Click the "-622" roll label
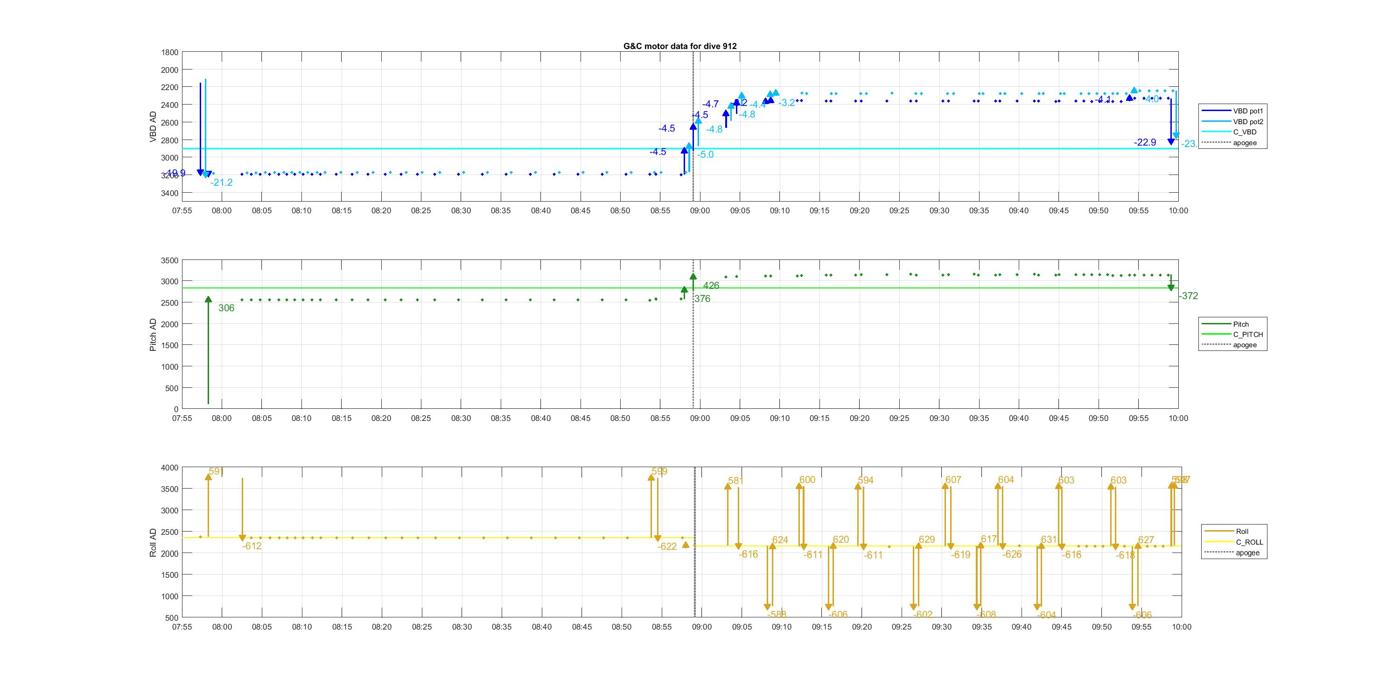 (667, 547)
